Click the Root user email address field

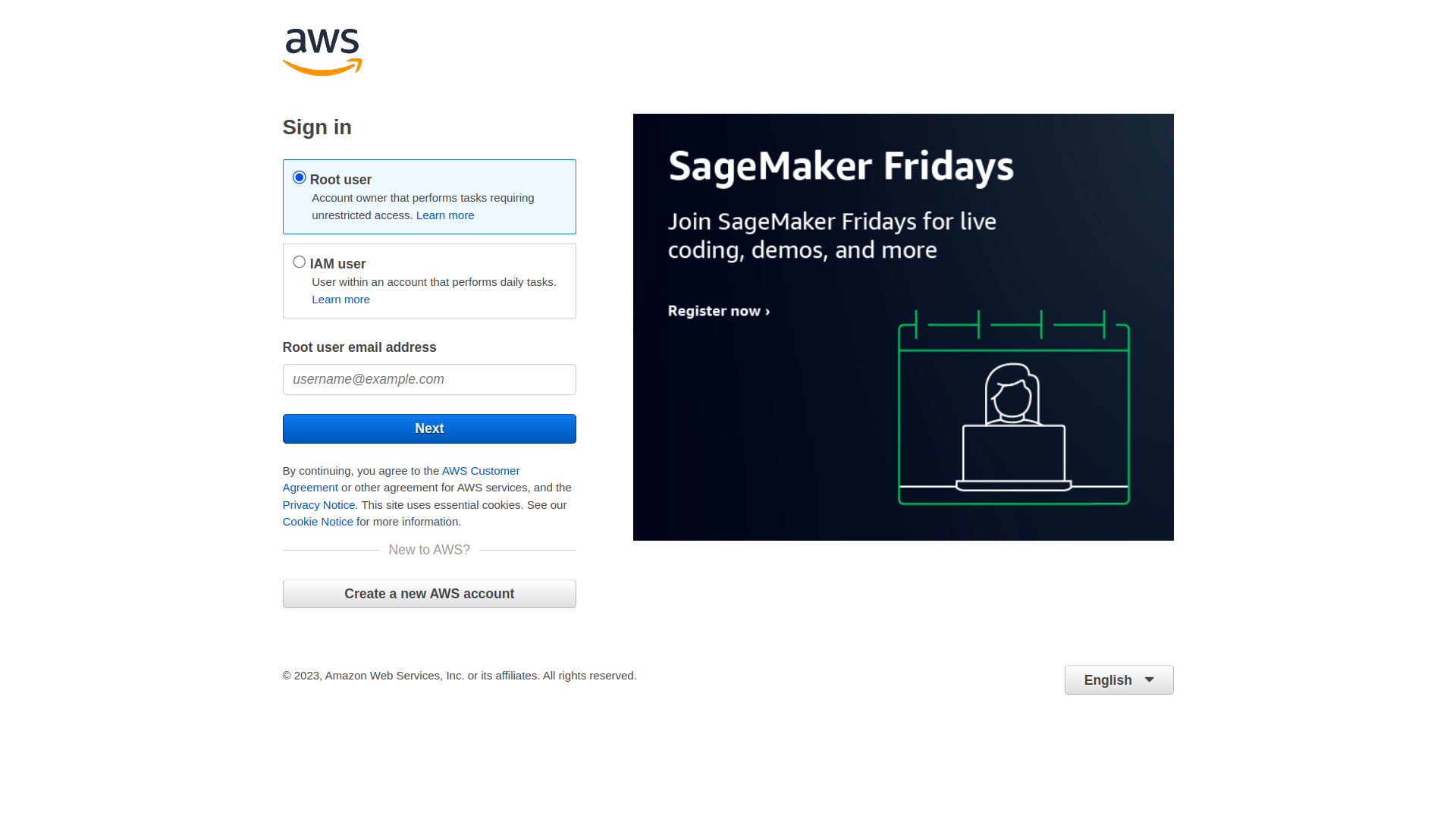[429, 379]
